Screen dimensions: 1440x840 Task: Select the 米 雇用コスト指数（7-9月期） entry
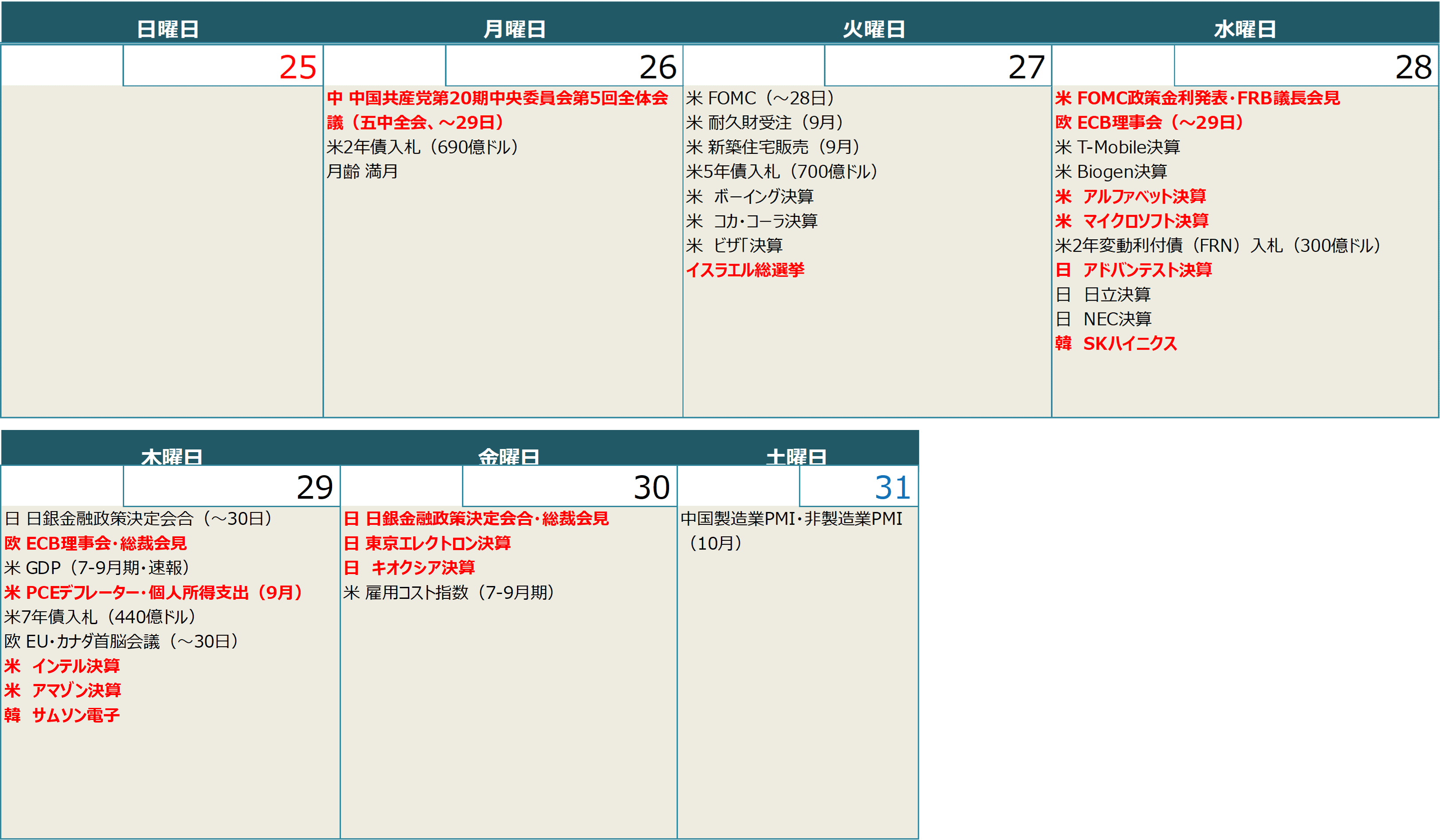[450, 593]
